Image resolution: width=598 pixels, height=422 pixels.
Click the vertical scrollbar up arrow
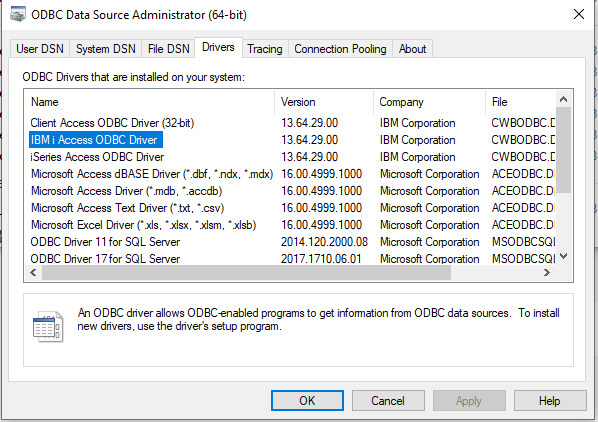tap(563, 99)
